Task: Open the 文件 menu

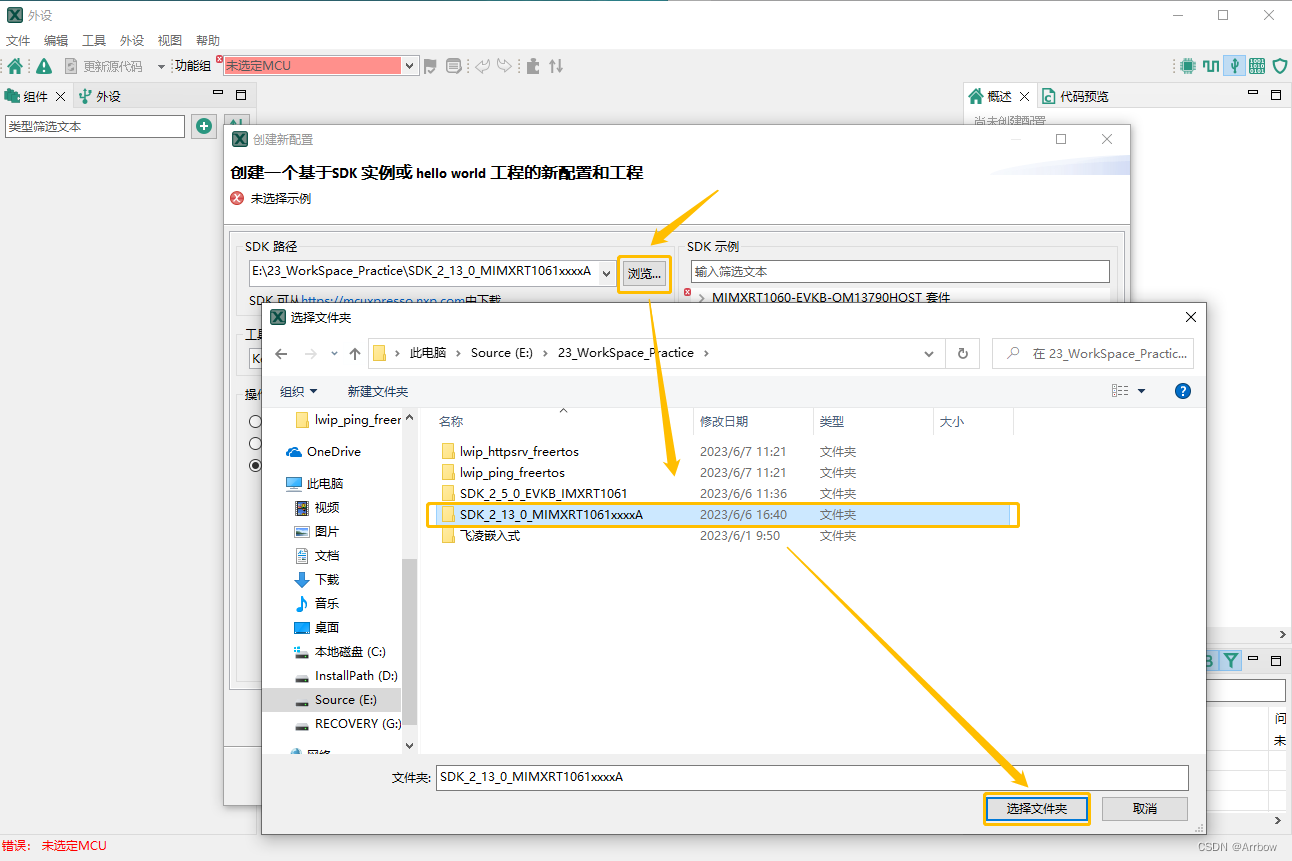Action: pos(18,41)
